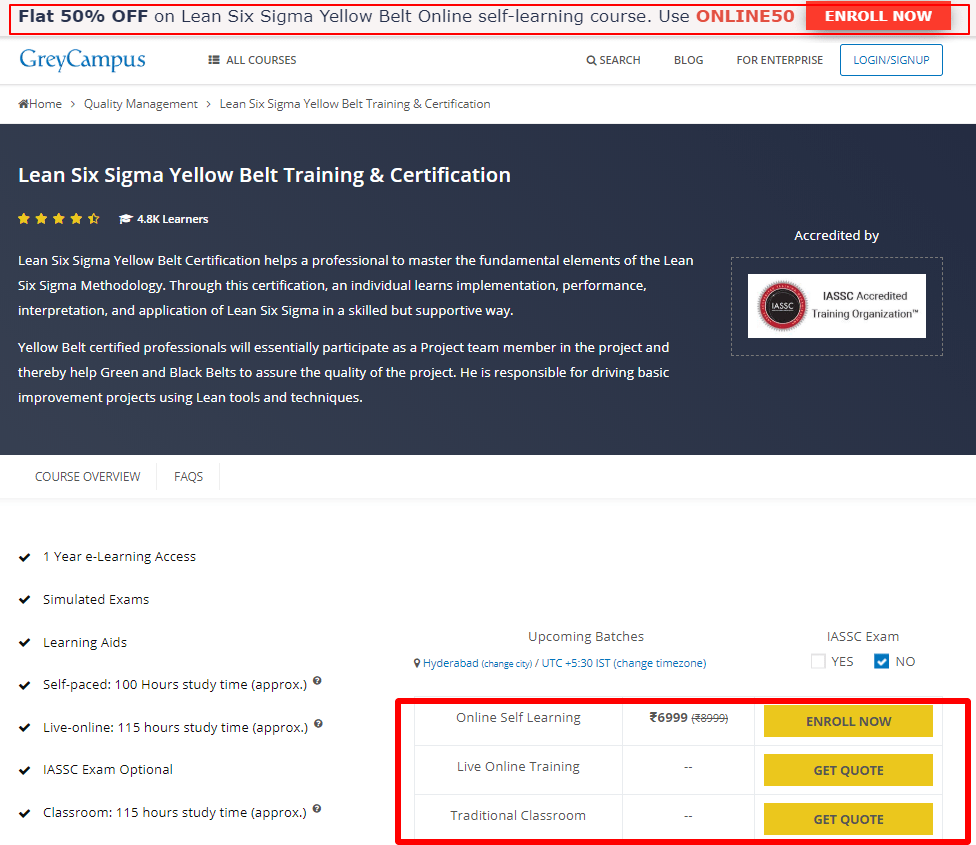The height and width of the screenshot is (845, 976).
Task: Uncheck the IASSC Exam NO checkbox
Action: click(881, 661)
